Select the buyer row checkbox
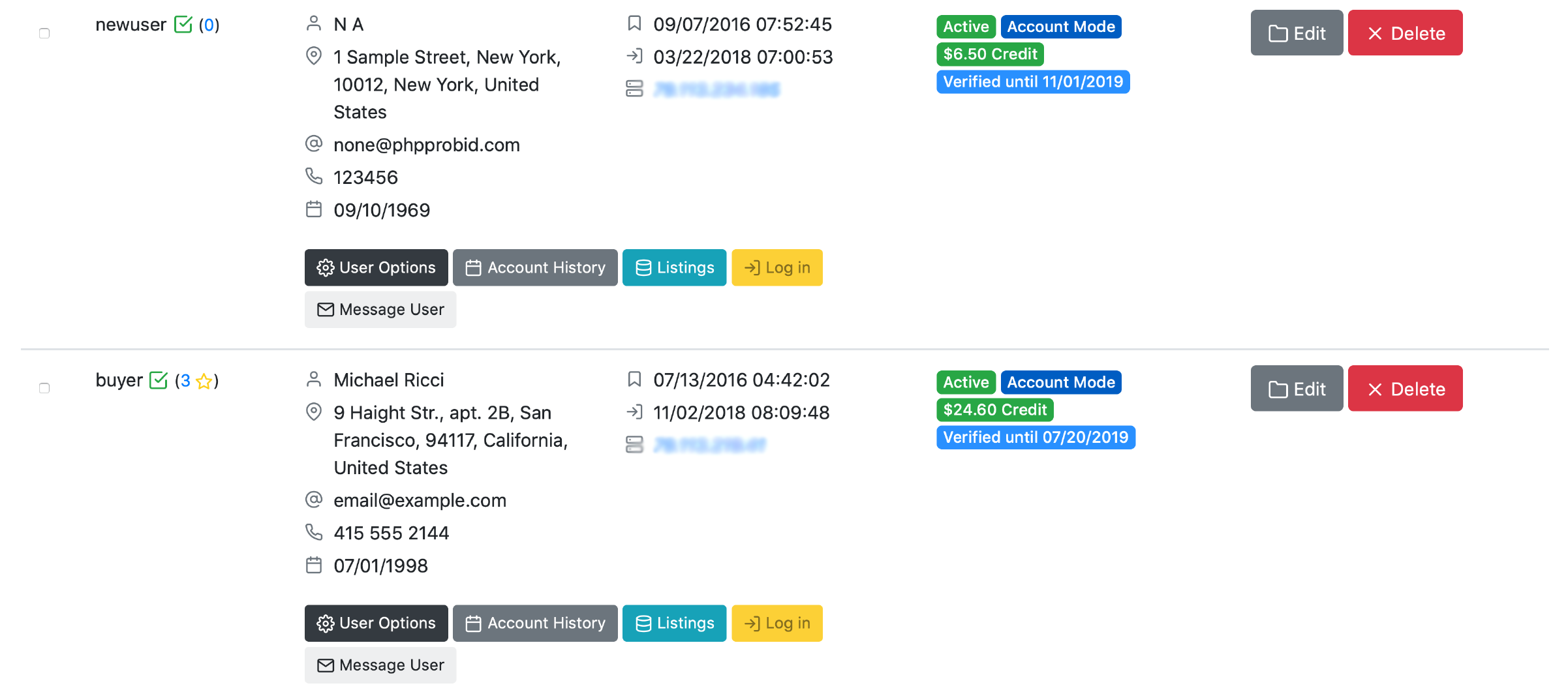The width and height of the screenshot is (1568, 692). pyautogui.click(x=44, y=388)
